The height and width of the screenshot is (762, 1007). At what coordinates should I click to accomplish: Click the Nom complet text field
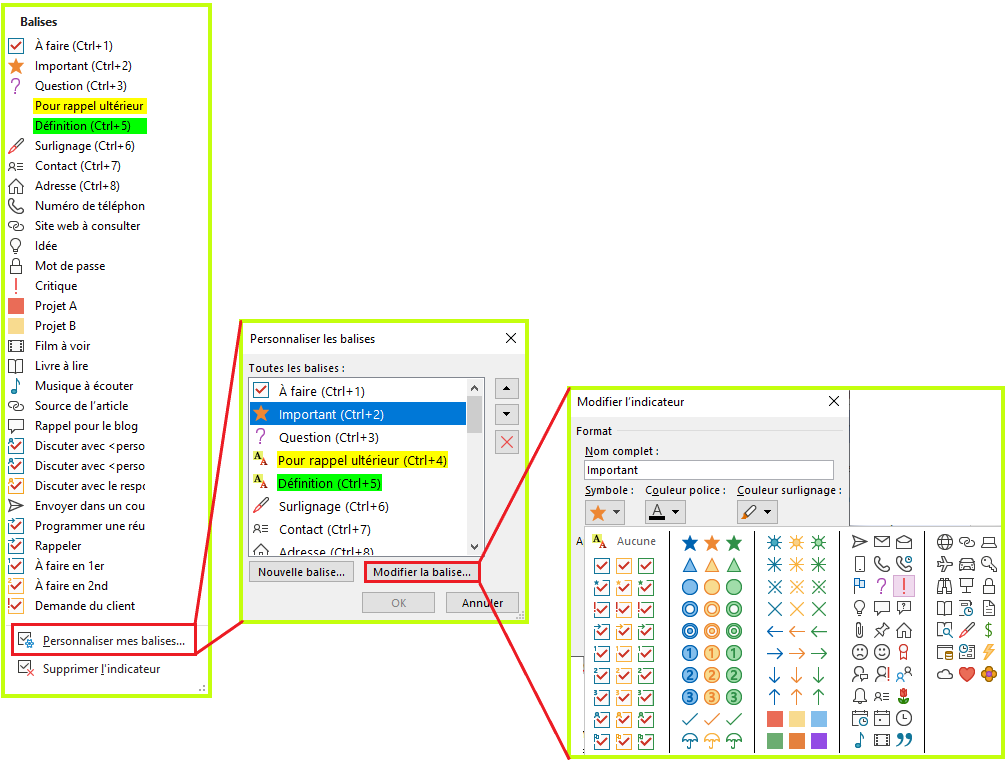(x=708, y=470)
